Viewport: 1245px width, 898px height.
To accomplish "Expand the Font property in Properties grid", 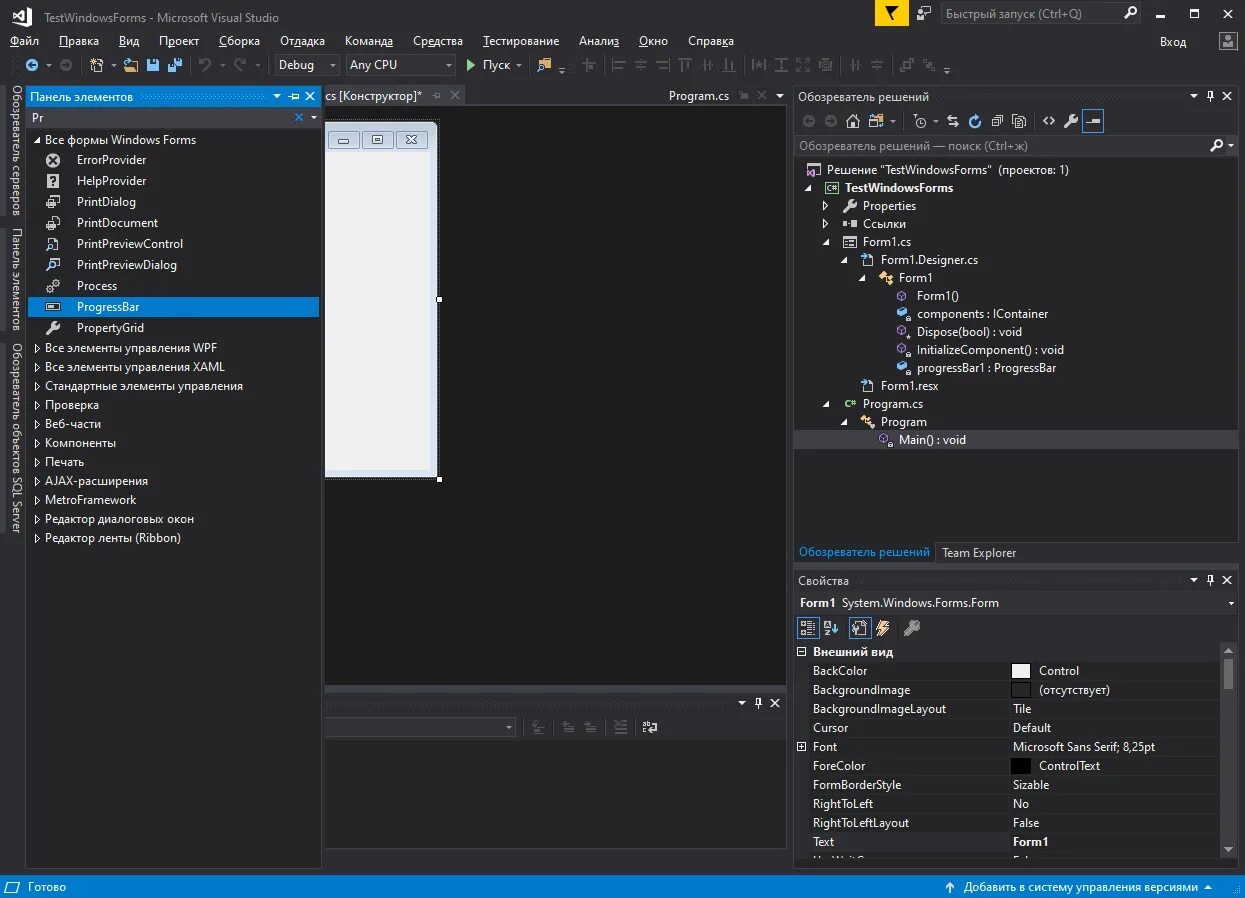I will coord(802,747).
